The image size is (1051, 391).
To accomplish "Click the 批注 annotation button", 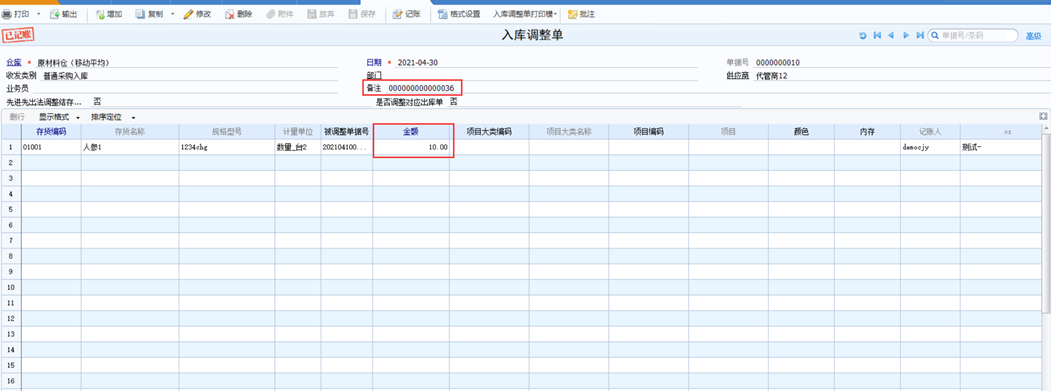I will [x=581, y=14].
